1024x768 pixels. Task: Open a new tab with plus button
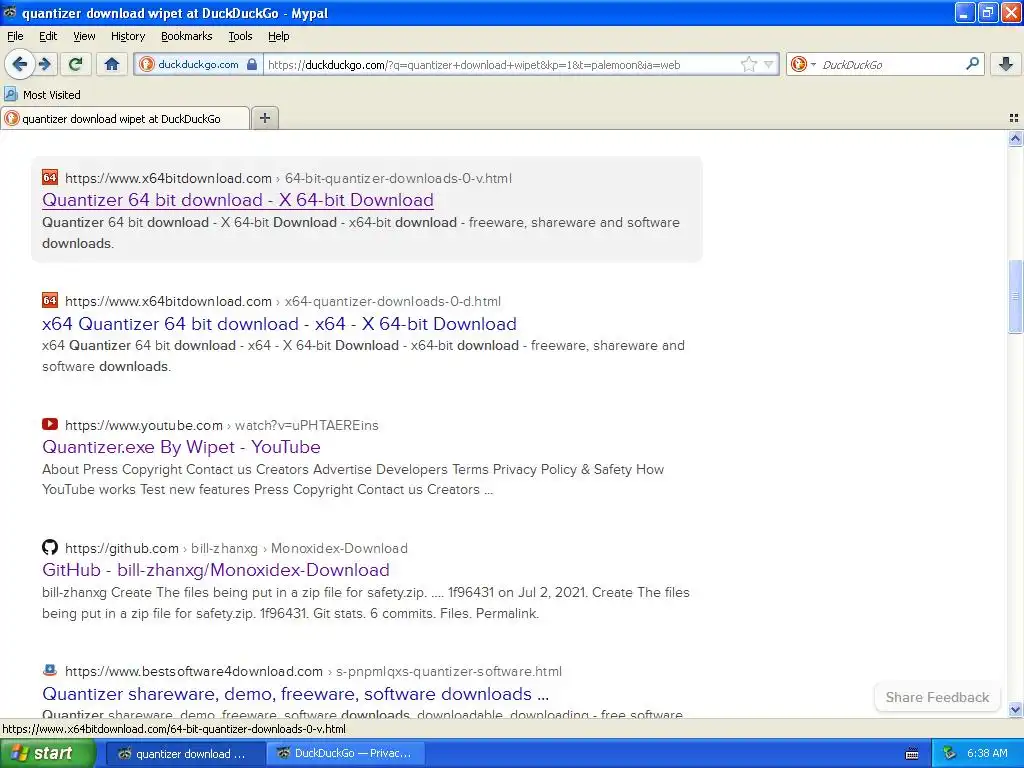click(x=264, y=118)
